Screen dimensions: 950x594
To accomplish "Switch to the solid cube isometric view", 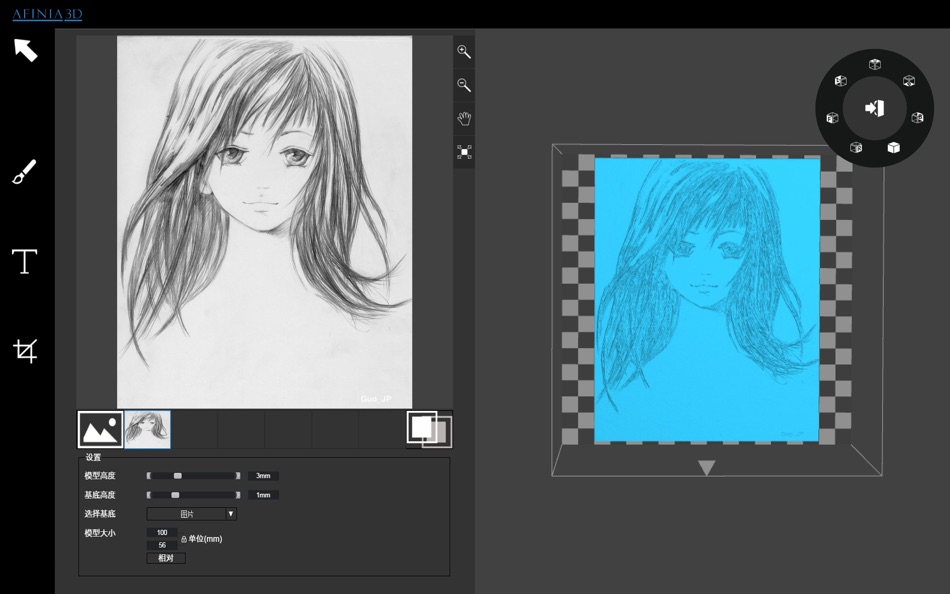I will pyautogui.click(x=893, y=148).
